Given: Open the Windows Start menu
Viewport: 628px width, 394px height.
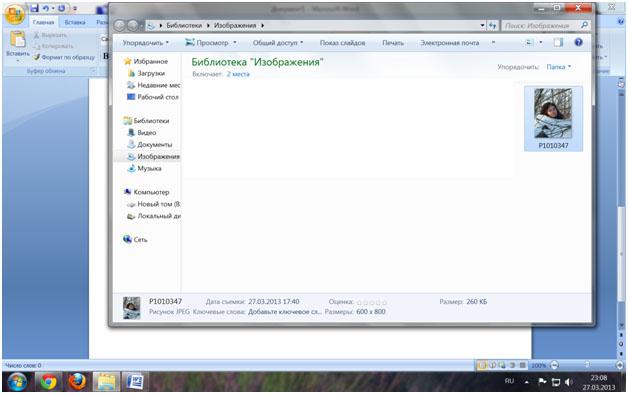Looking at the screenshot, I should (x=17, y=382).
